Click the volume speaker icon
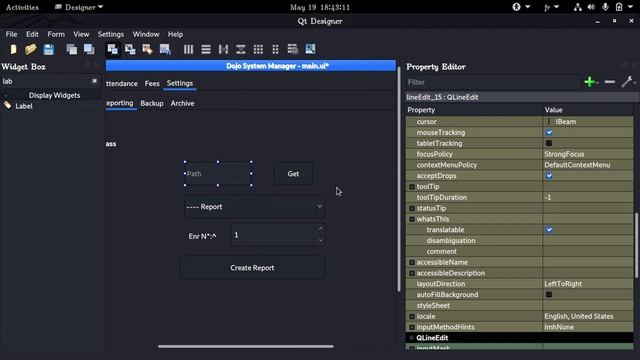640x360 pixels. [591, 7]
